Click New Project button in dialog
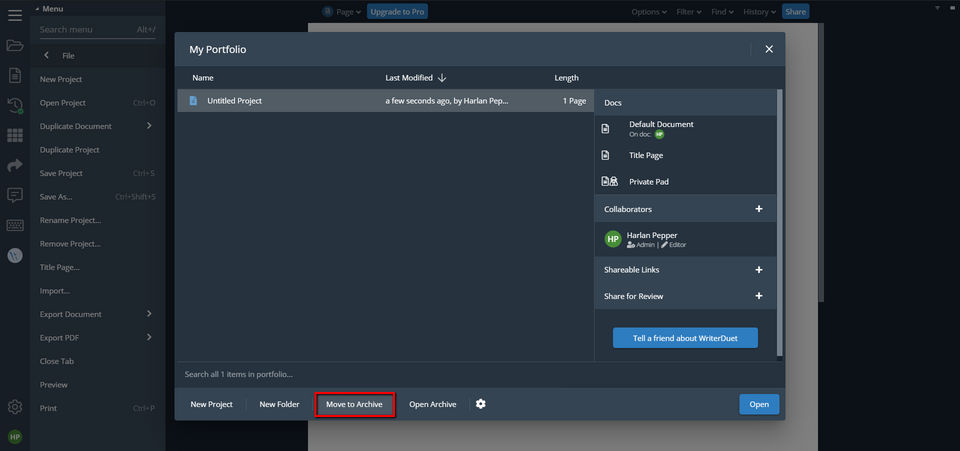This screenshot has height=451, width=960. (x=211, y=404)
